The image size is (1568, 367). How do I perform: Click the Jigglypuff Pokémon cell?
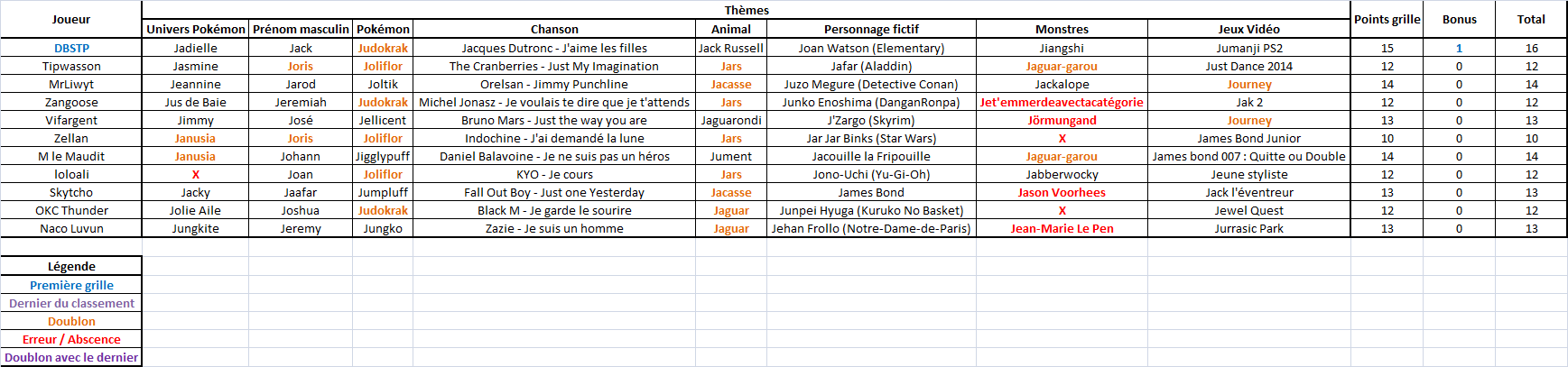tap(383, 156)
